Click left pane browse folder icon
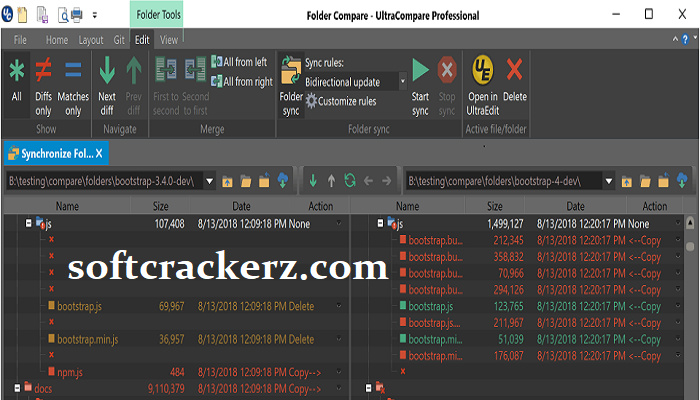The image size is (700, 400). pos(246,181)
